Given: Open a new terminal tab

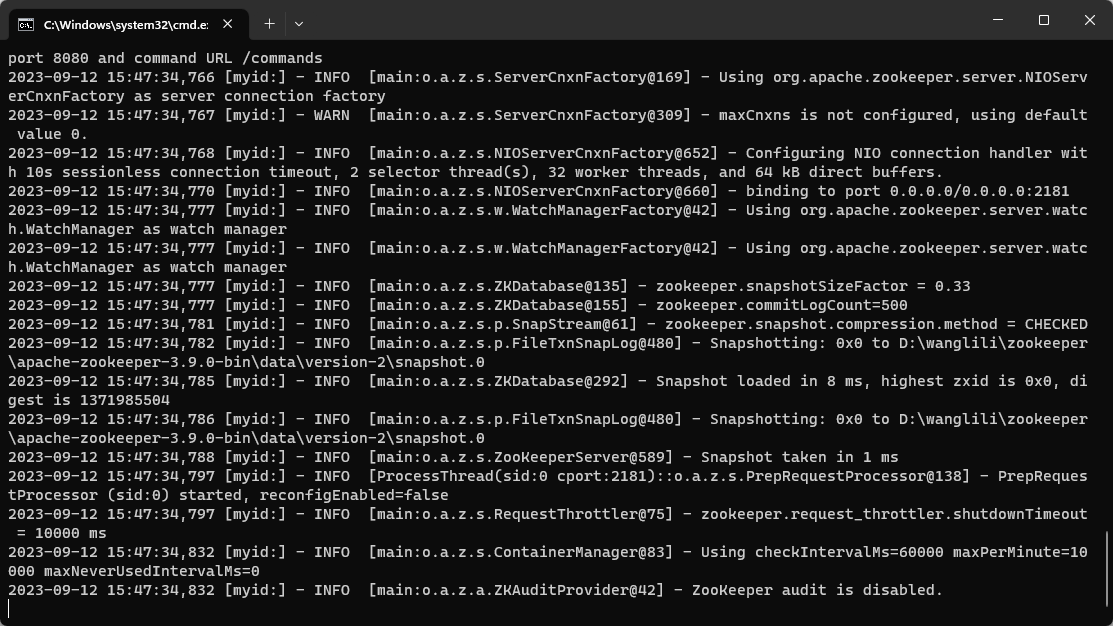Looking at the screenshot, I should pos(269,23).
